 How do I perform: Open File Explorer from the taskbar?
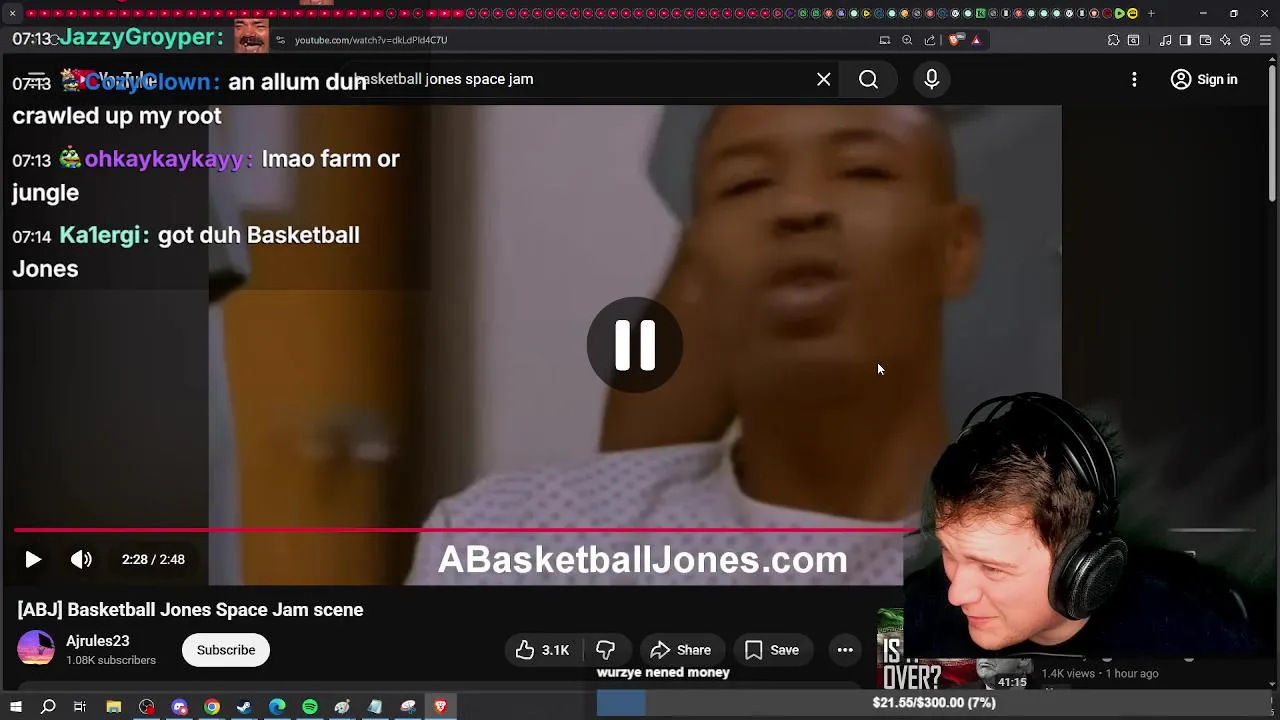pos(114,707)
